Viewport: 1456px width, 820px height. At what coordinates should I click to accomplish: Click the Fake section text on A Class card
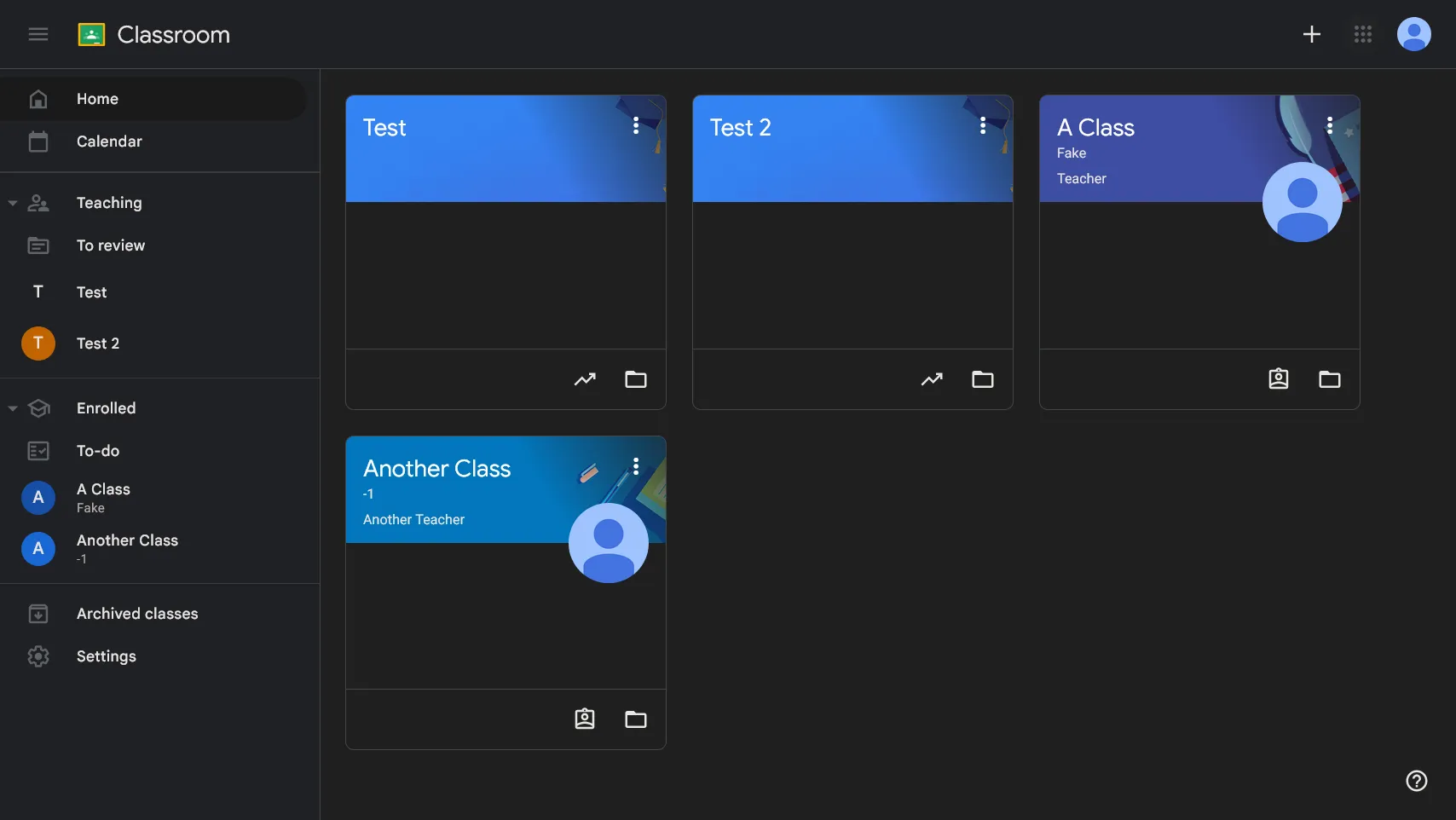click(1072, 153)
